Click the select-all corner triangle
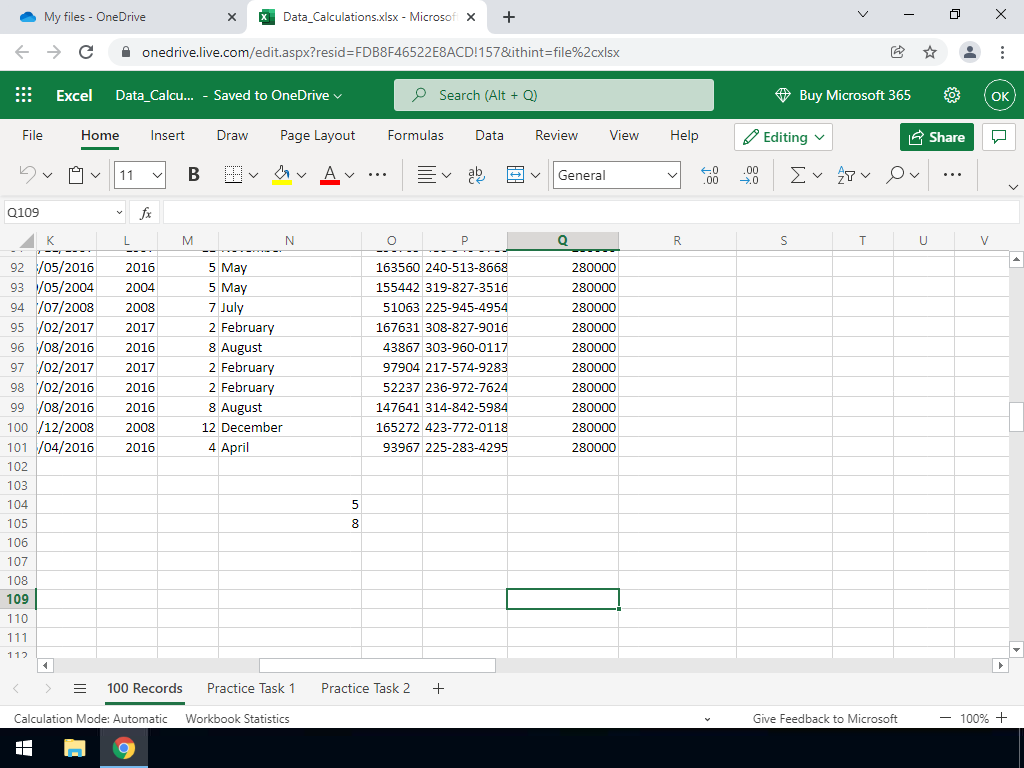 pyautogui.click(x=26, y=241)
